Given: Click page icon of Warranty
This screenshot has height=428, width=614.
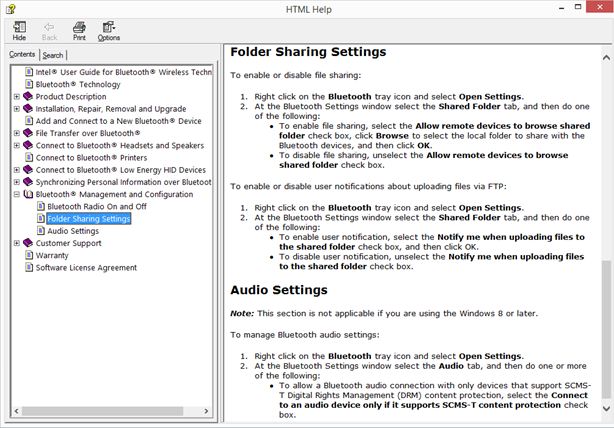Looking at the screenshot, I should (29, 255).
